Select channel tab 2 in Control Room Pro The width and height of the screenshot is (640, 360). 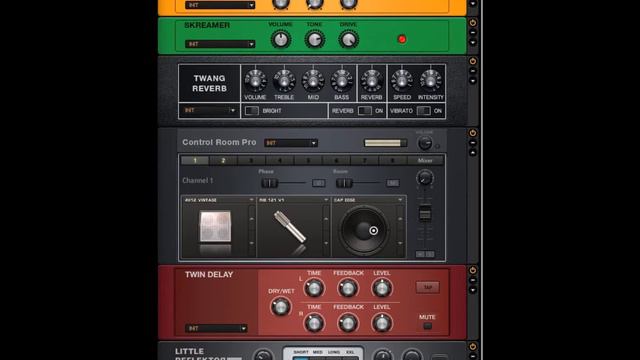tap(223, 160)
